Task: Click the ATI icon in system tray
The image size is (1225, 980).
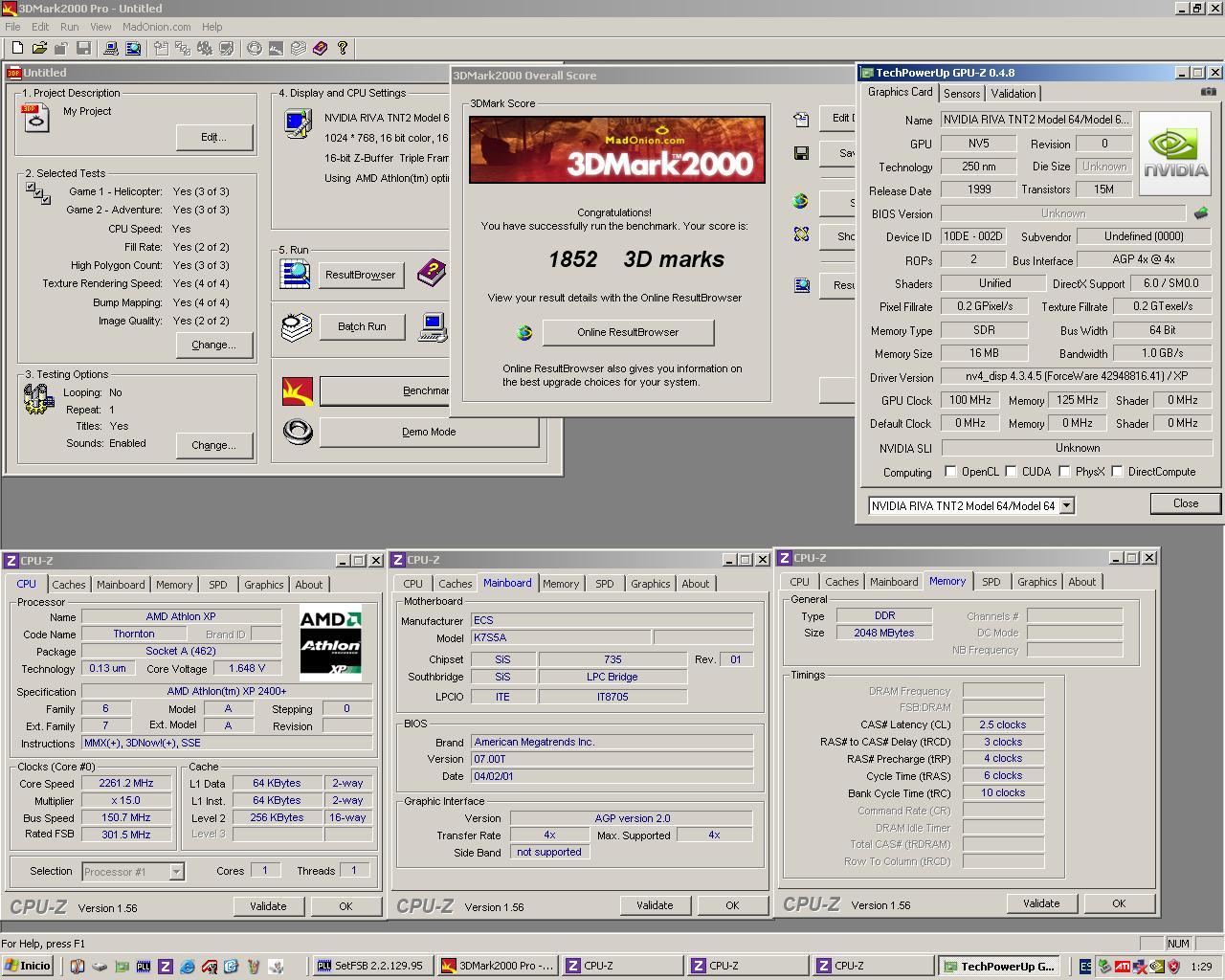Action: tap(1122, 966)
